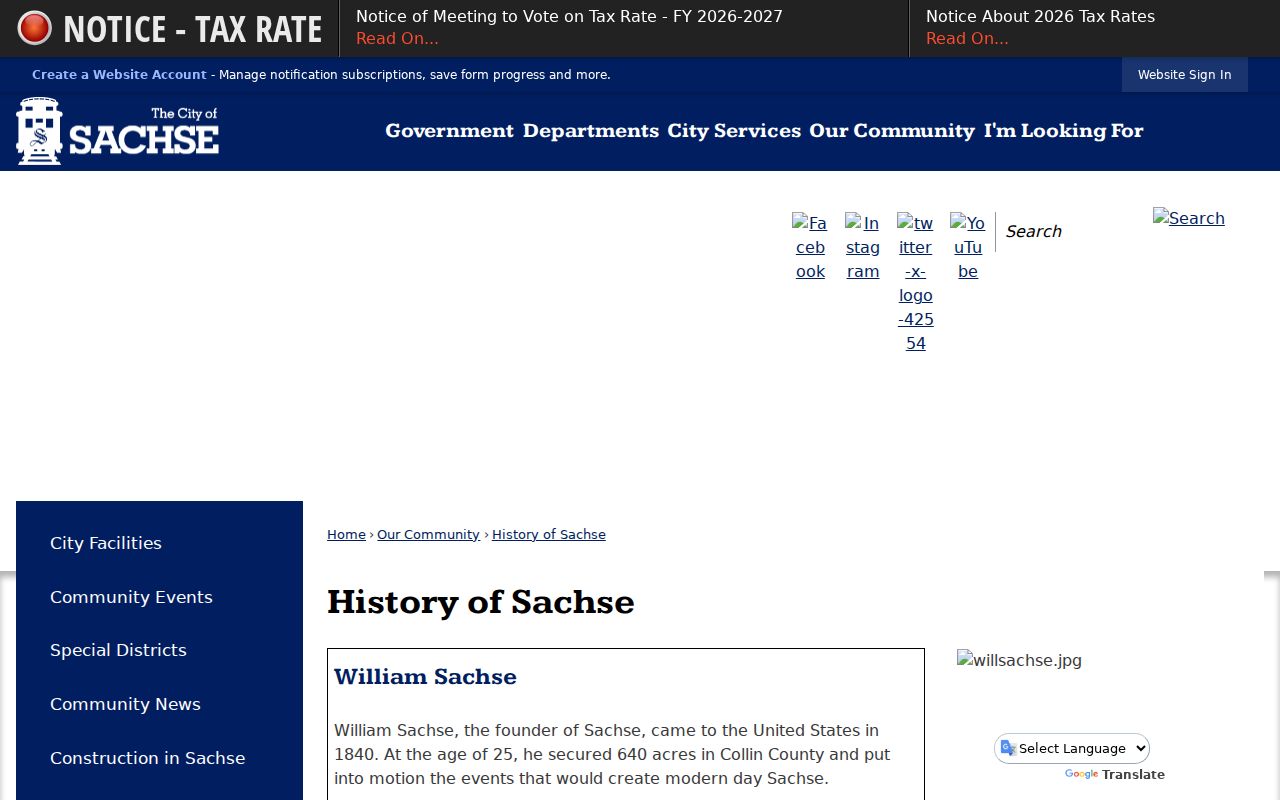Open the Our Community menu

click(892, 131)
